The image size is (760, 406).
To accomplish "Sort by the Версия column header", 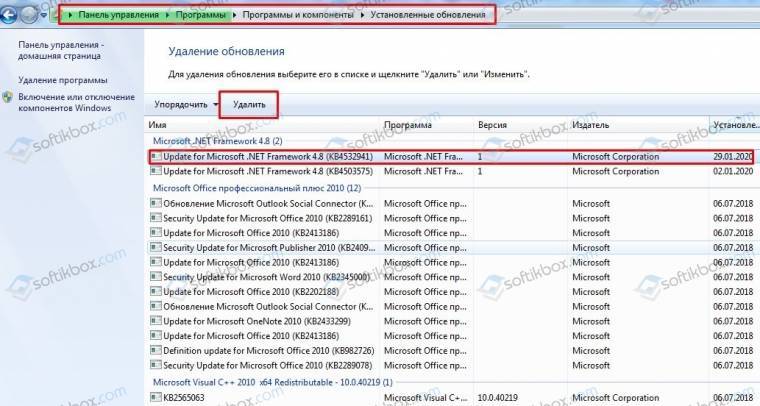I will [x=521, y=125].
